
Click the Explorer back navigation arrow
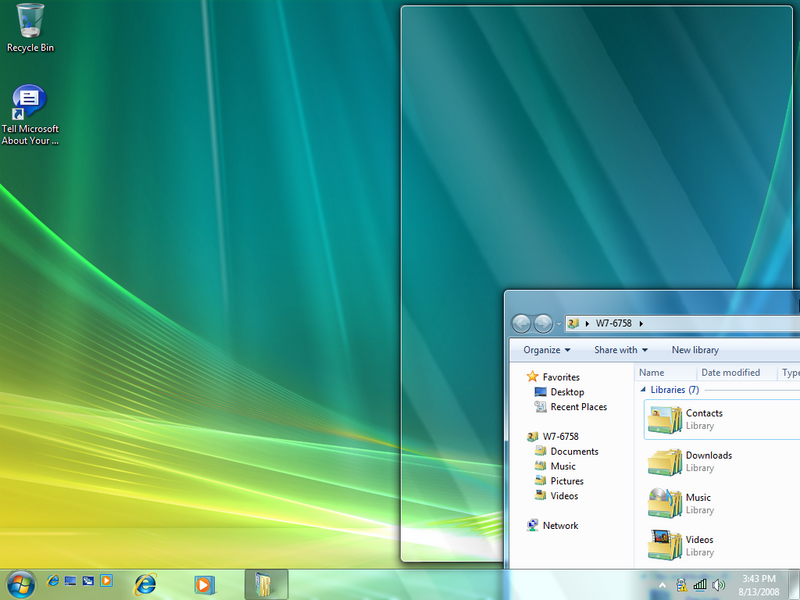click(x=521, y=323)
